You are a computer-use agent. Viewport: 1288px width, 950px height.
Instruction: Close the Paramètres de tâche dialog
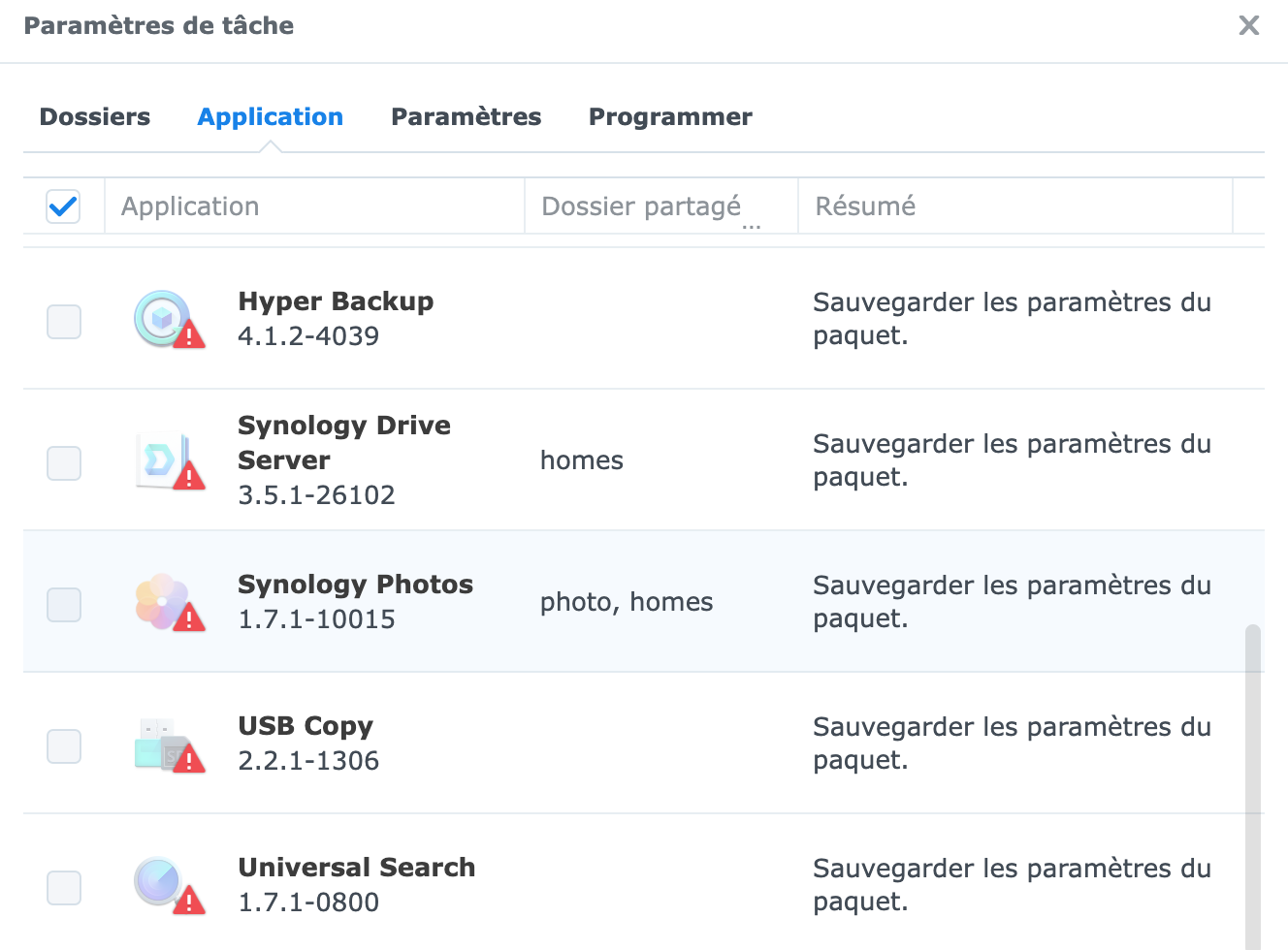click(x=1249, y=25)
